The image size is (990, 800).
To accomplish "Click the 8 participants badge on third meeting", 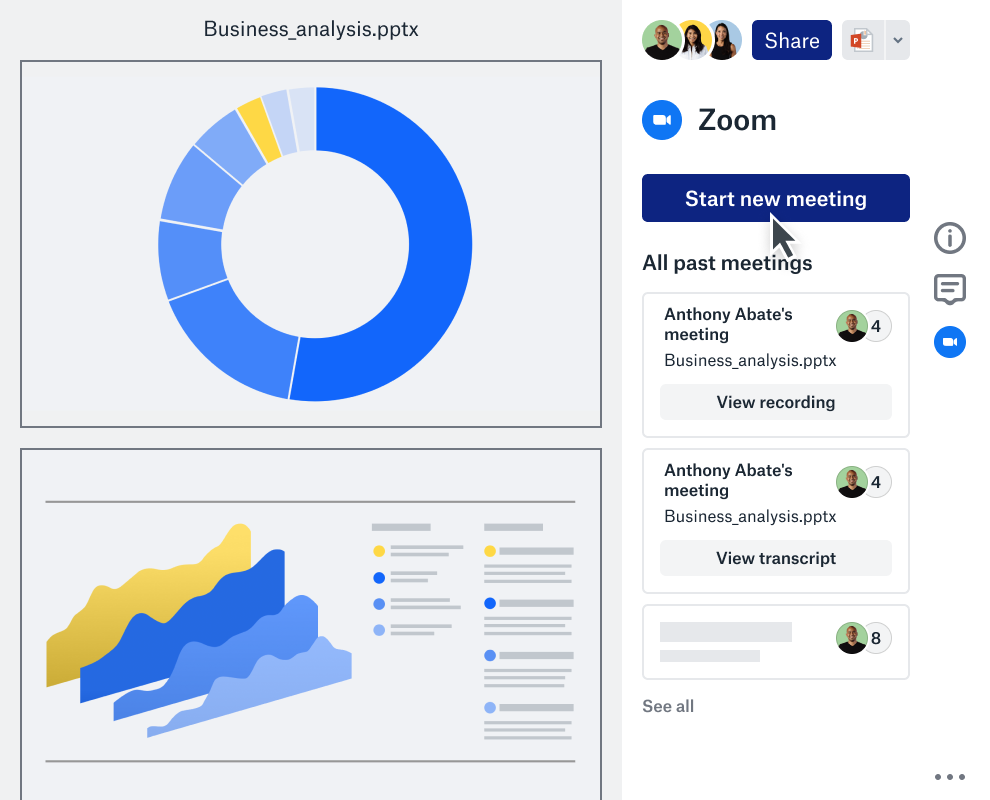I will click(876, 638).
